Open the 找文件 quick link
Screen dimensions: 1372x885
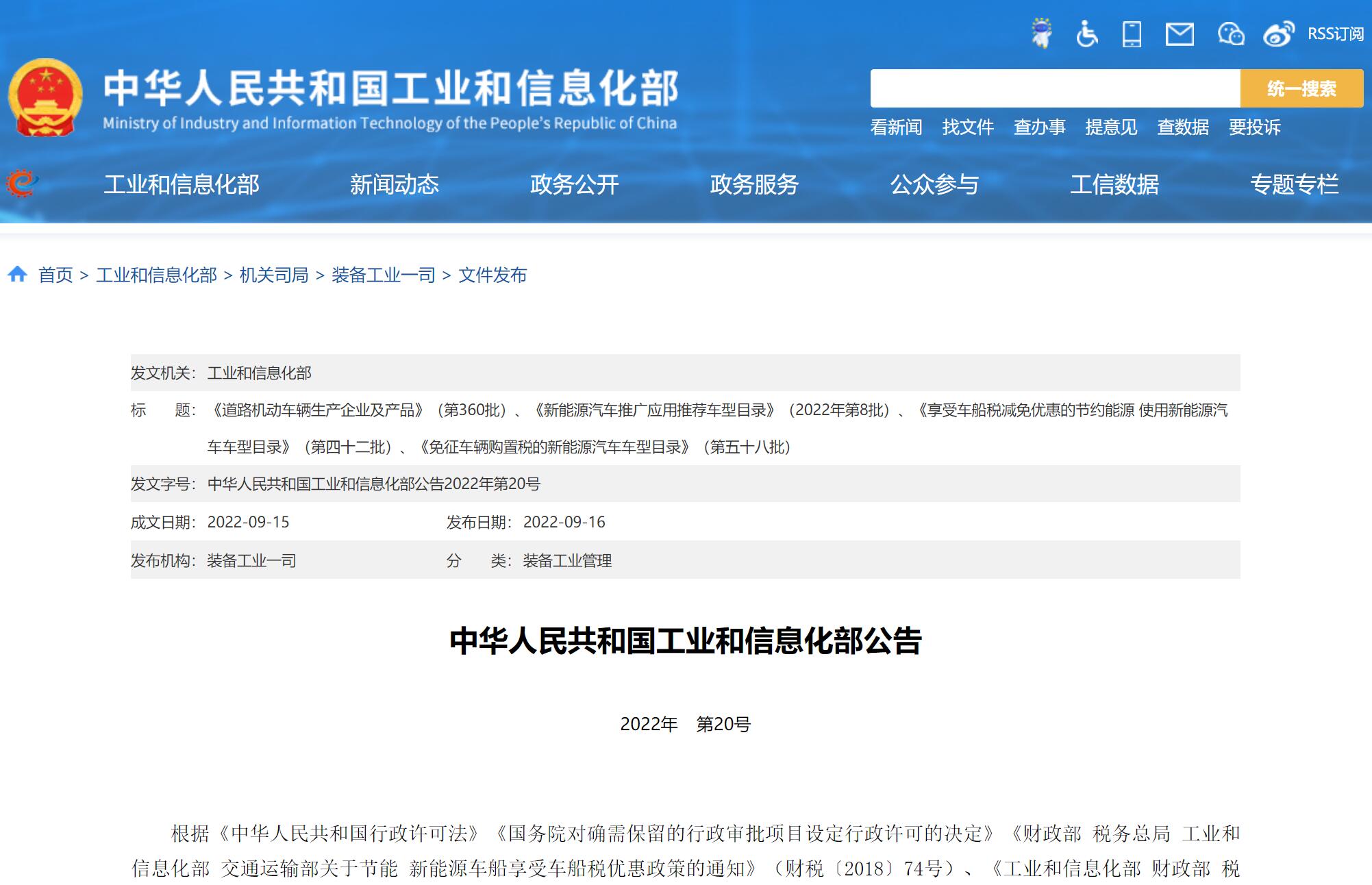(968, 127)
